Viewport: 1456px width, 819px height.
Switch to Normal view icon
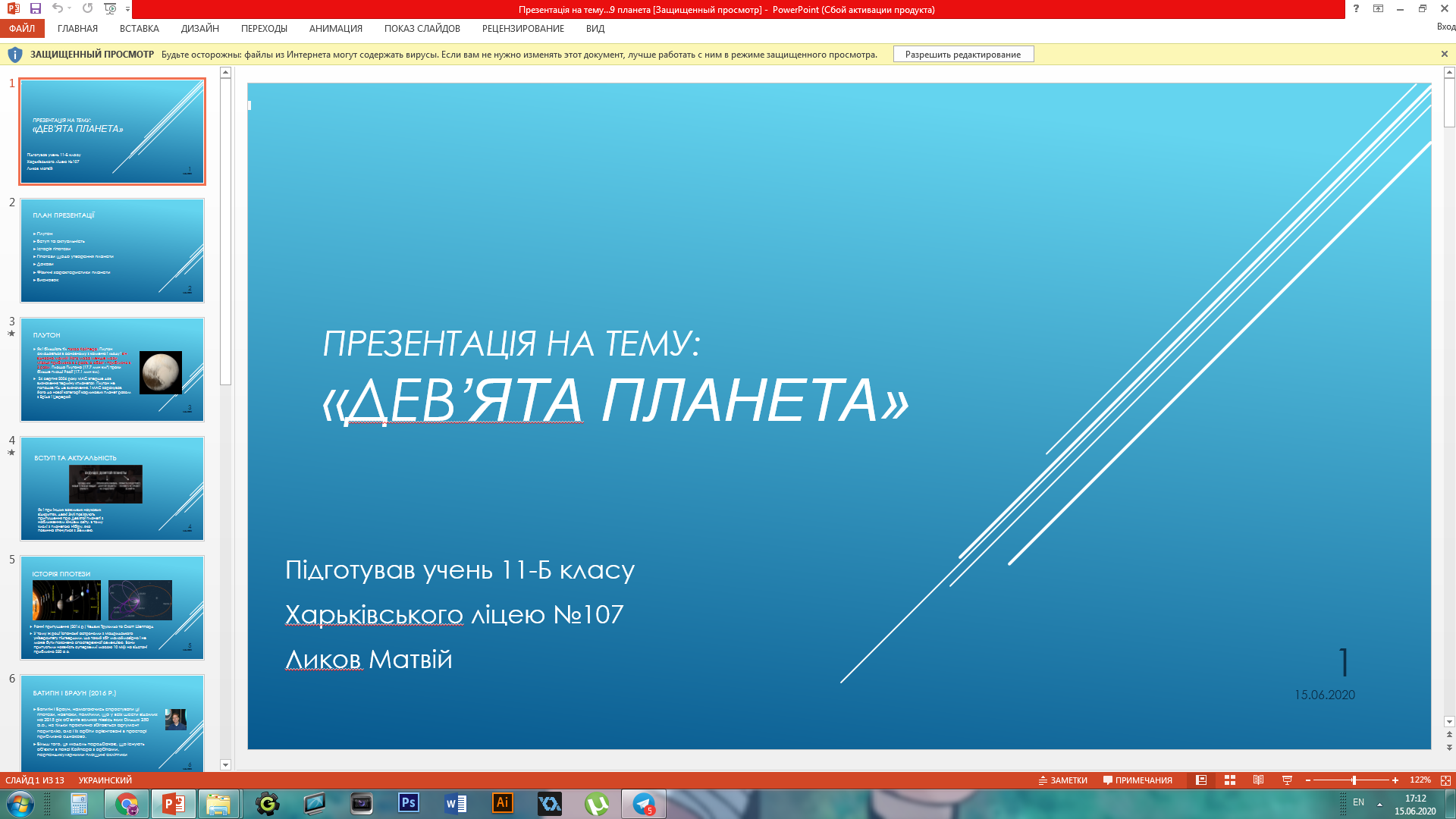click(x=1201, y=780)
